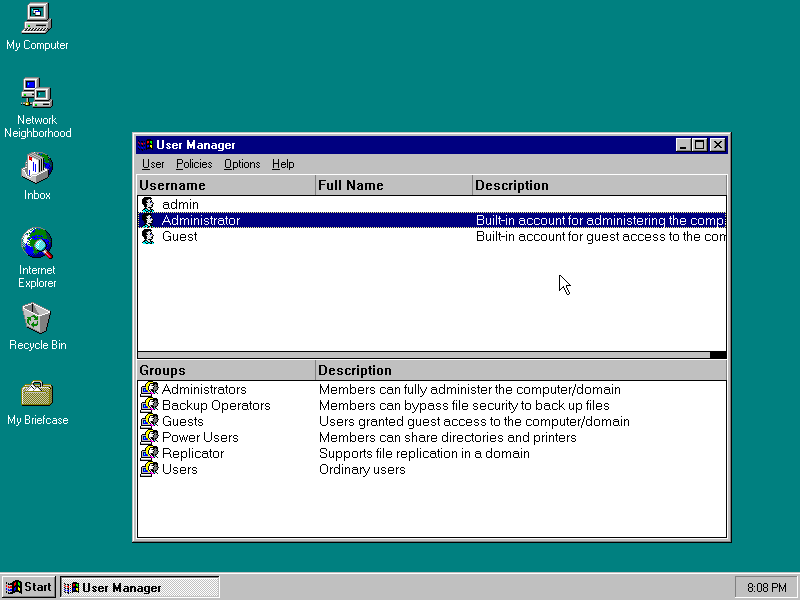The height and width of the screenshot is (600, 800).
Task: Click the User Manager taskbar button
Action: [x=140, y=587]
